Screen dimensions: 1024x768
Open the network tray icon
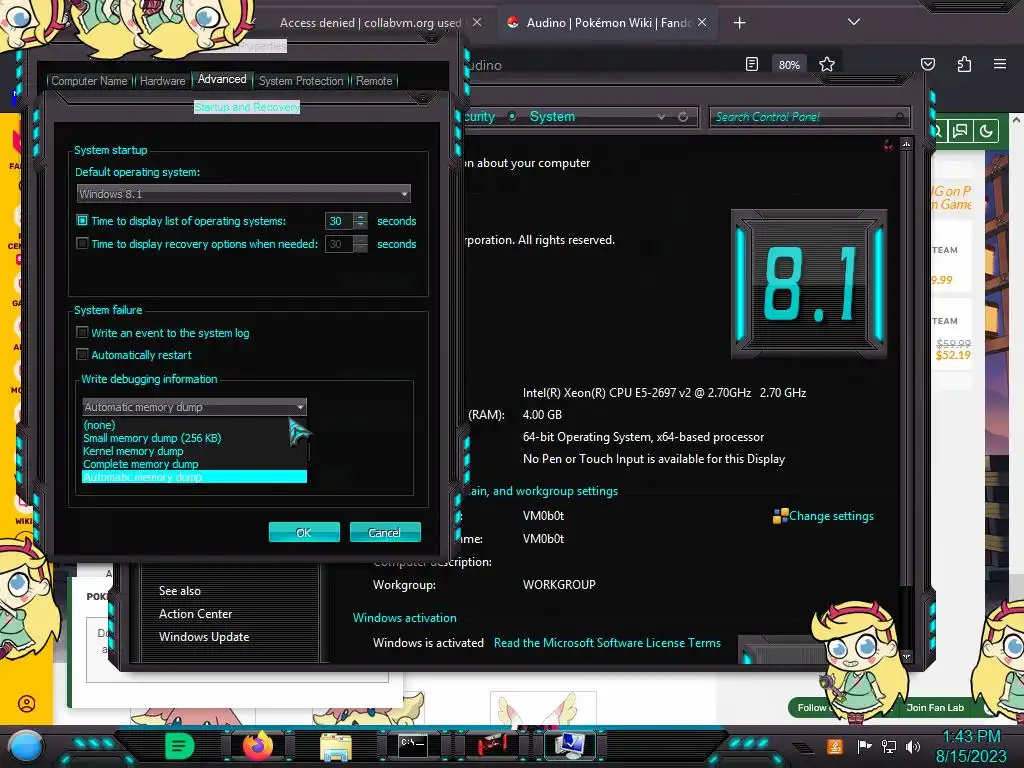pos(889,746)
